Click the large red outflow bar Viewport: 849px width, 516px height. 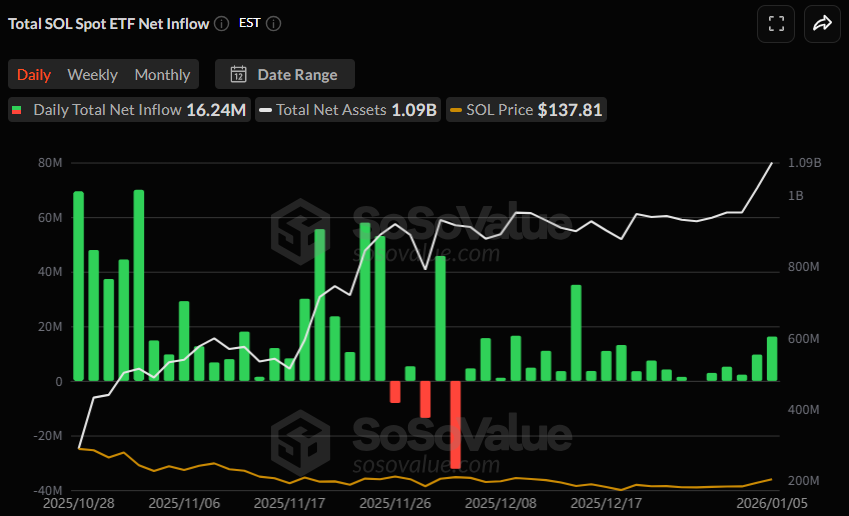point(456,424)
